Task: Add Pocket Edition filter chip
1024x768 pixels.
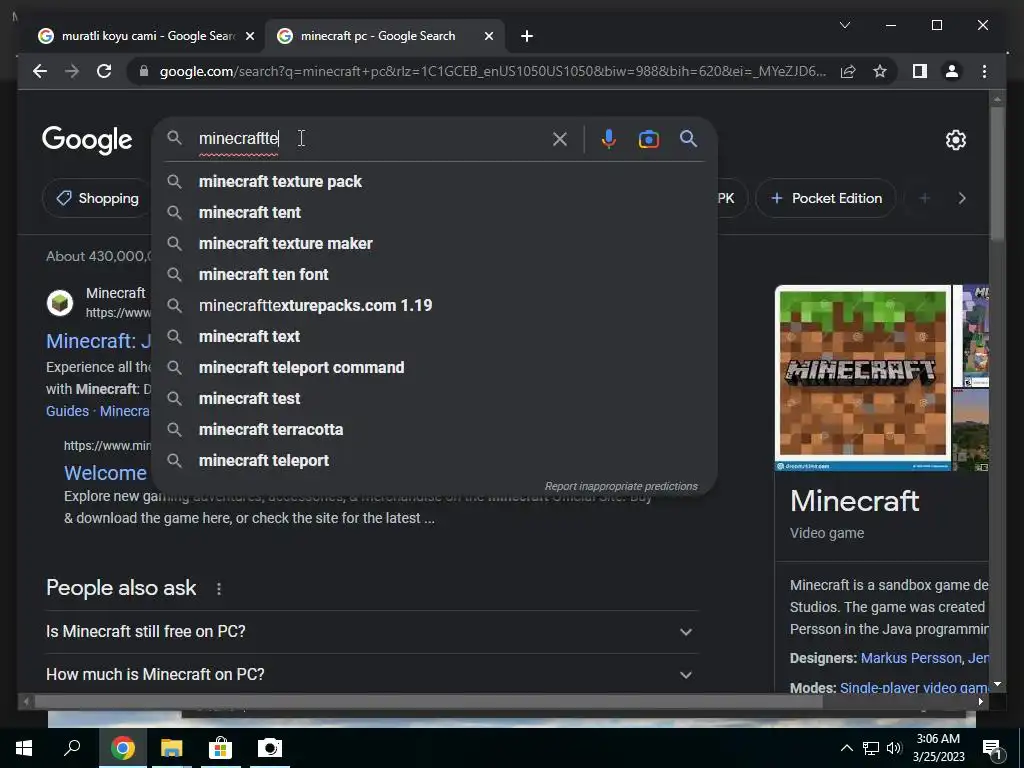Action: click(825, 199)
